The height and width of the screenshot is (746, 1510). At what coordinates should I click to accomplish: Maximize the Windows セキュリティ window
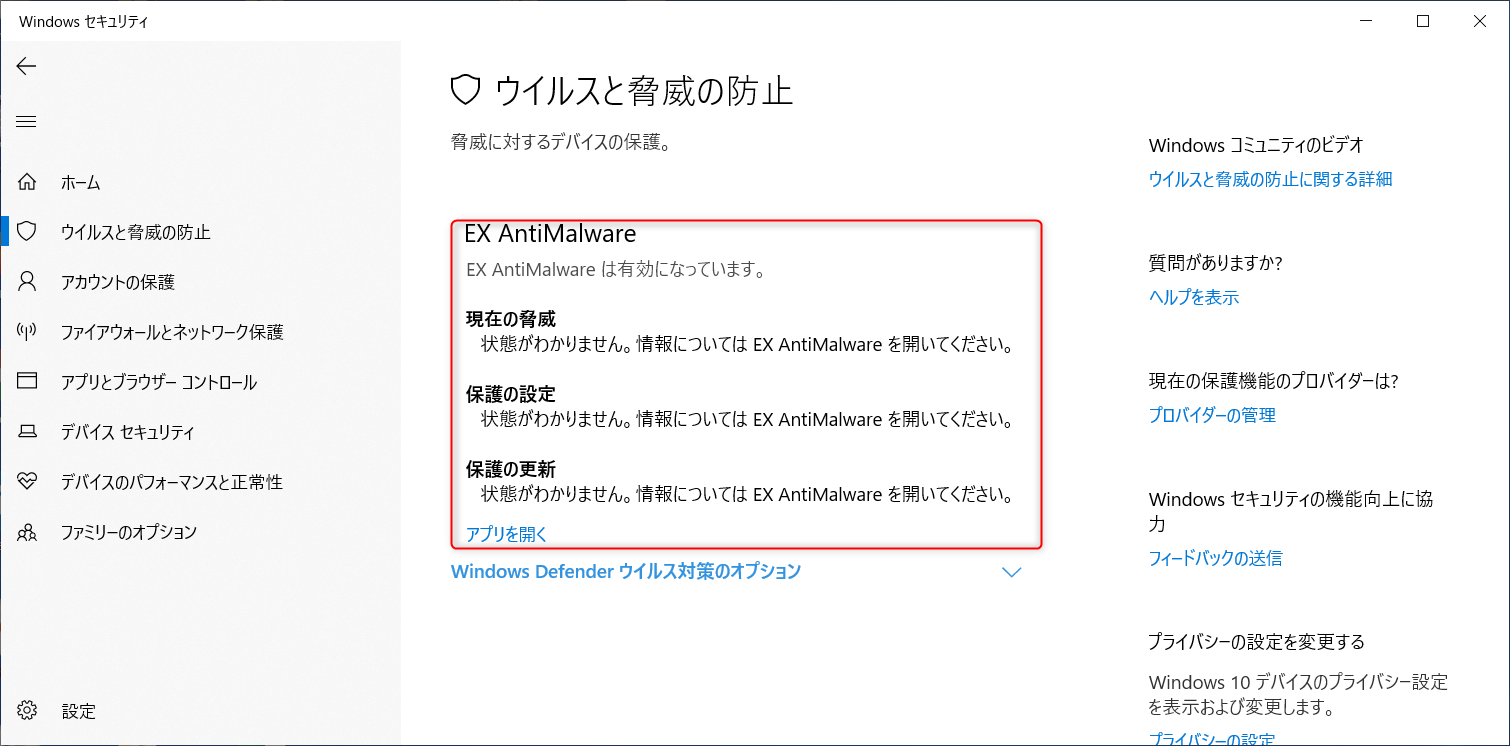click(x=1422, y=21)
